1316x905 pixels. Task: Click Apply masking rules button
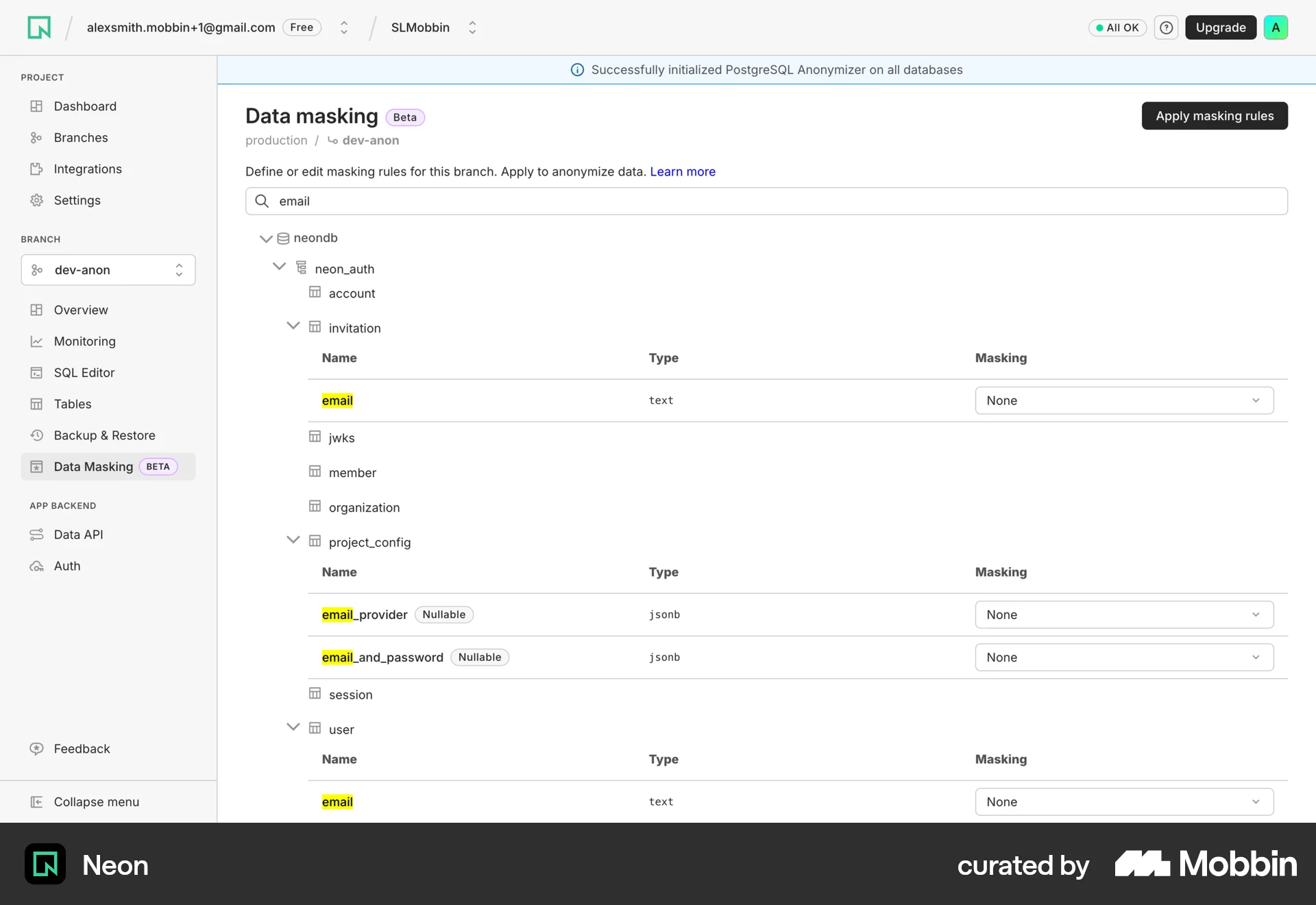point(1215,116)
